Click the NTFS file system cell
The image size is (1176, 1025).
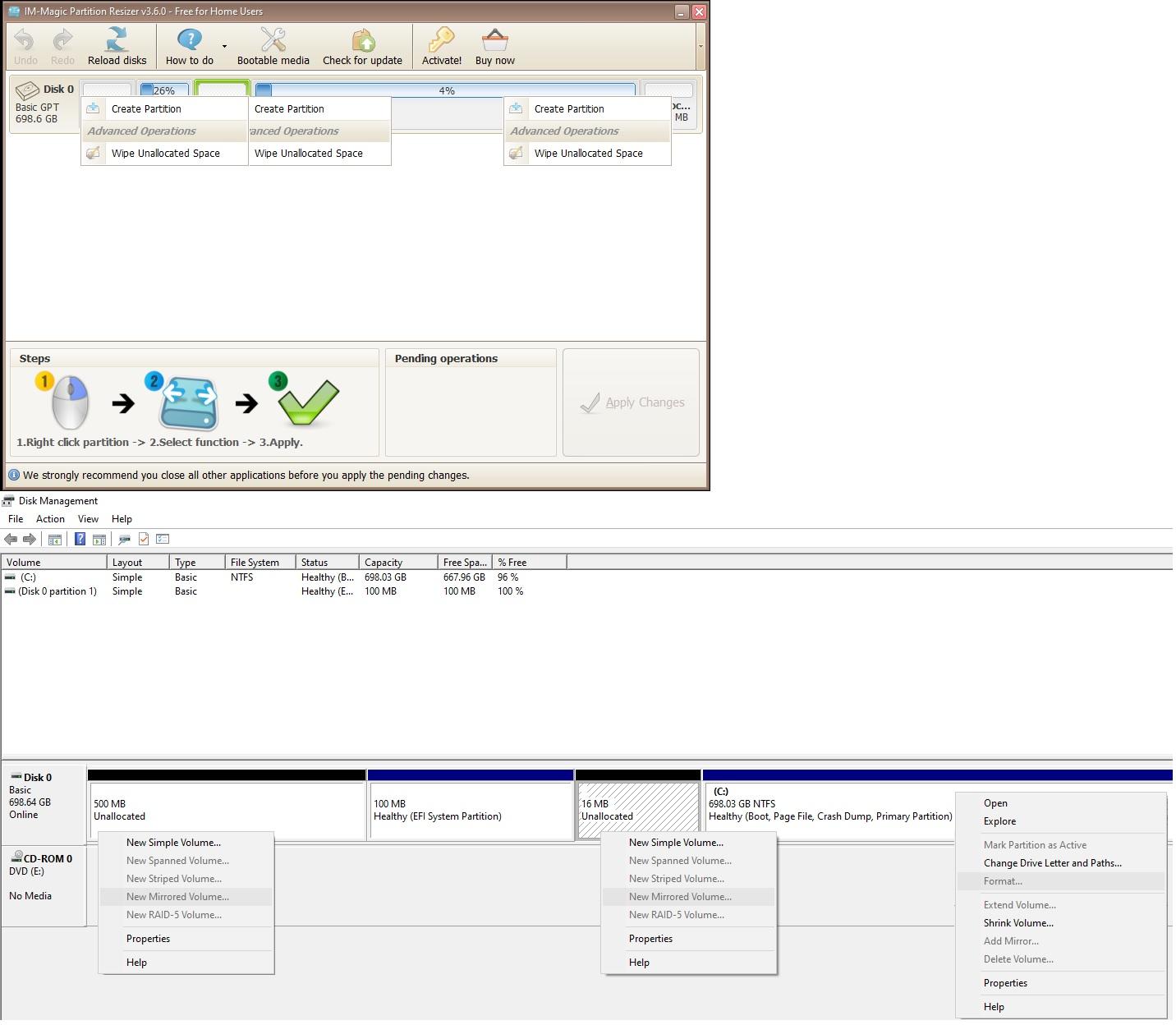242,577
